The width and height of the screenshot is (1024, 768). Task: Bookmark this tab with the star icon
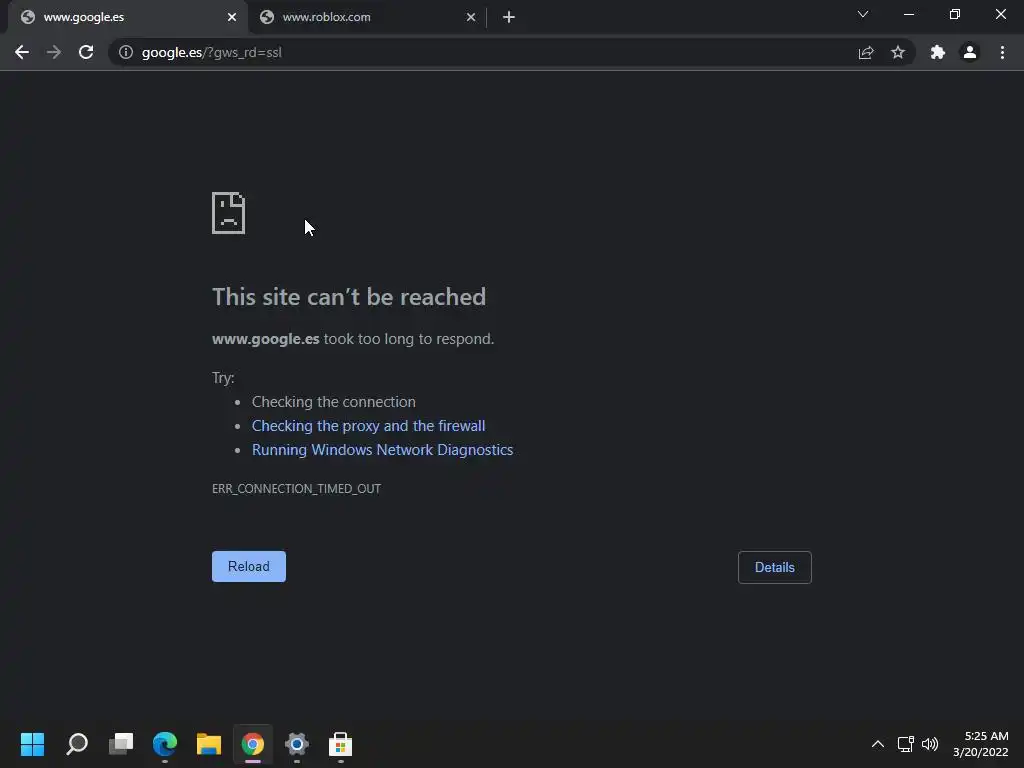[x=898, y=52]
